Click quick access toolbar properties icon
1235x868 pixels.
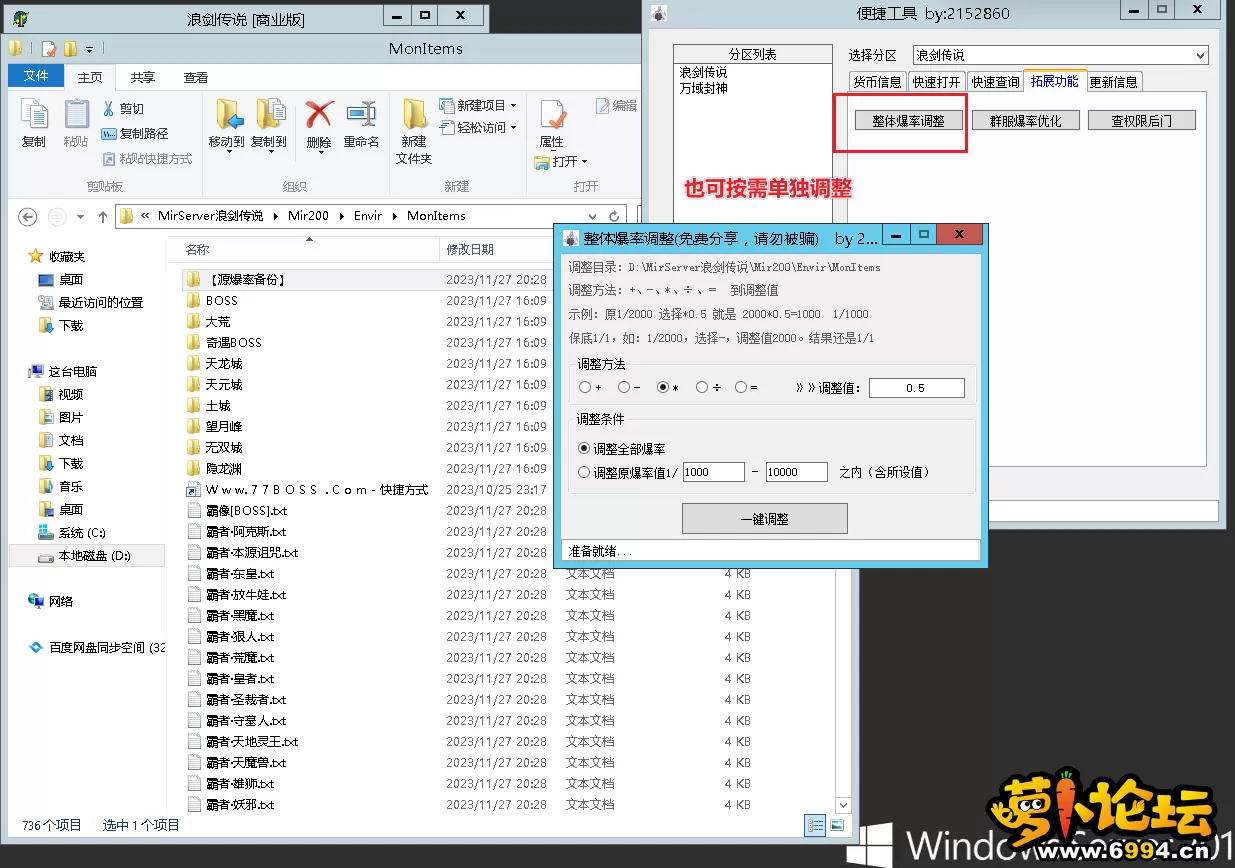click(x=49, y=49)
